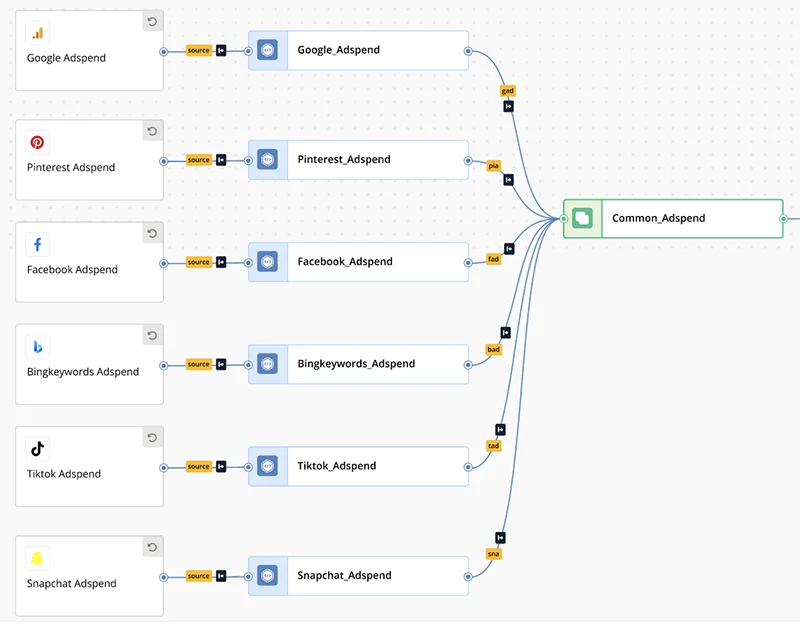The height and width of the screenshot is (625, 800).
Task: Click the connector icon after Snapchat source label
Action: [221, 576]
